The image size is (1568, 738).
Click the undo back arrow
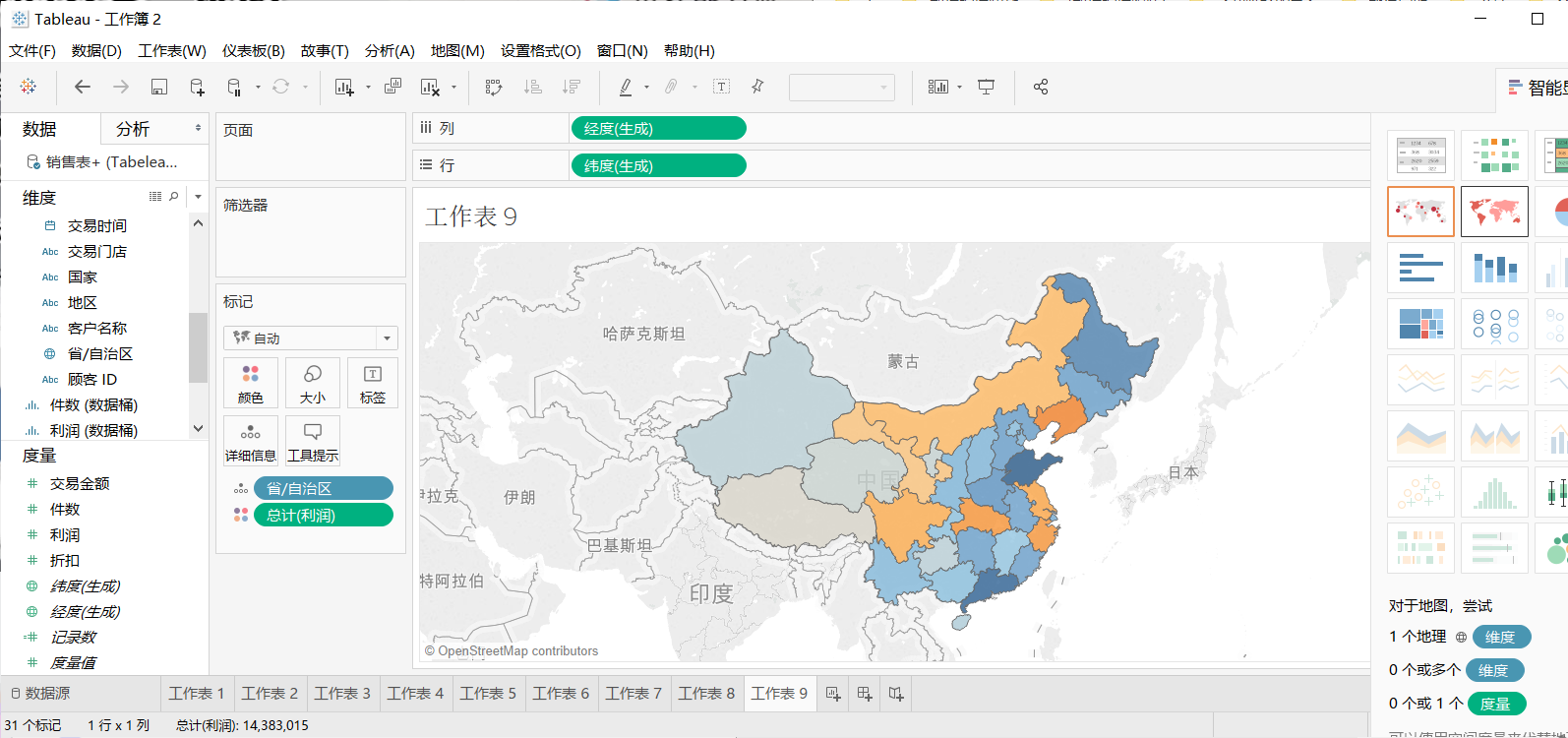click(x=83, y=87)
